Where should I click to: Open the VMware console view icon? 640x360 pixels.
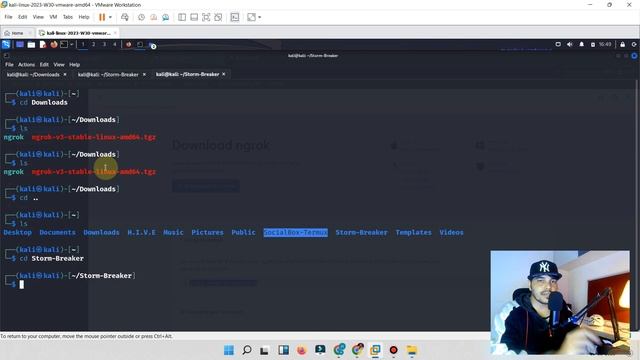point(235,17)
